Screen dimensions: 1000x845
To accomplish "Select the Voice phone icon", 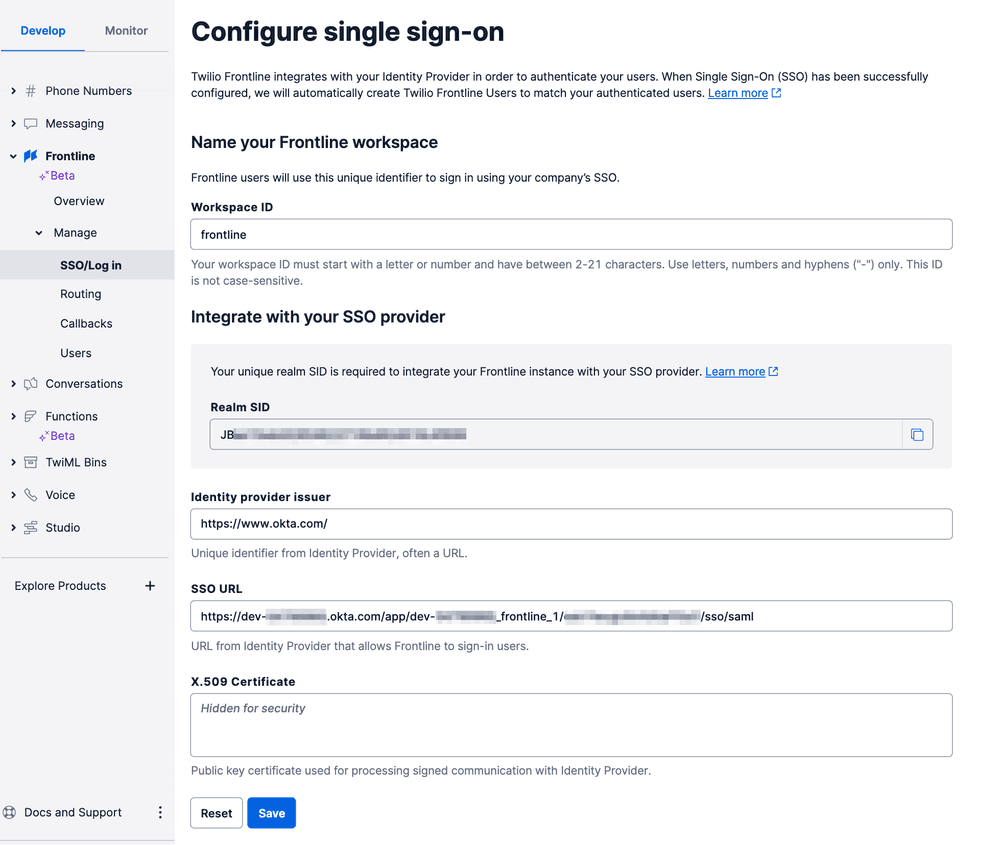I will click(x=31, y=494).
